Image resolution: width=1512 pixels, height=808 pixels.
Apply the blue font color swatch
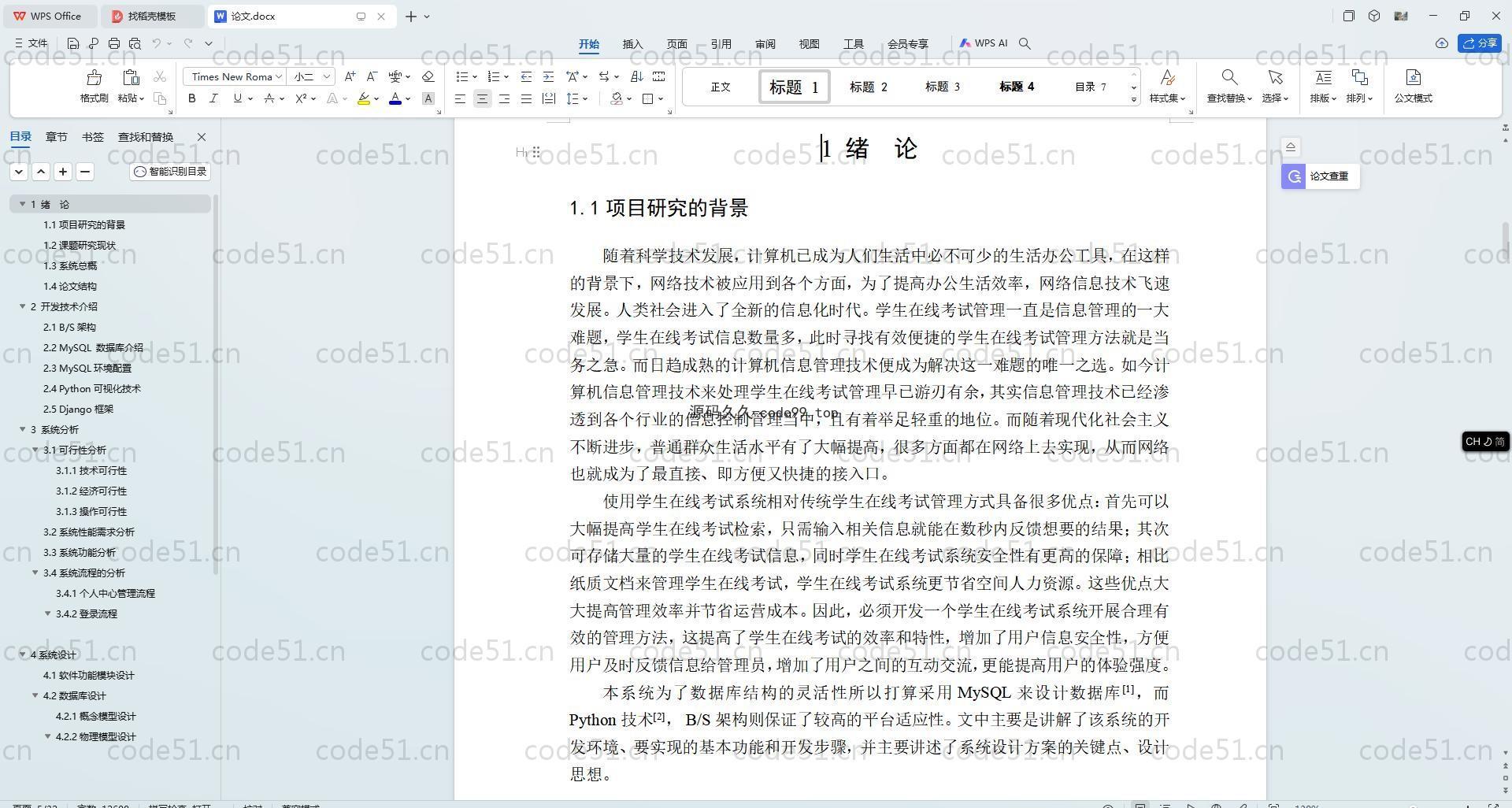tap(395, 98)
